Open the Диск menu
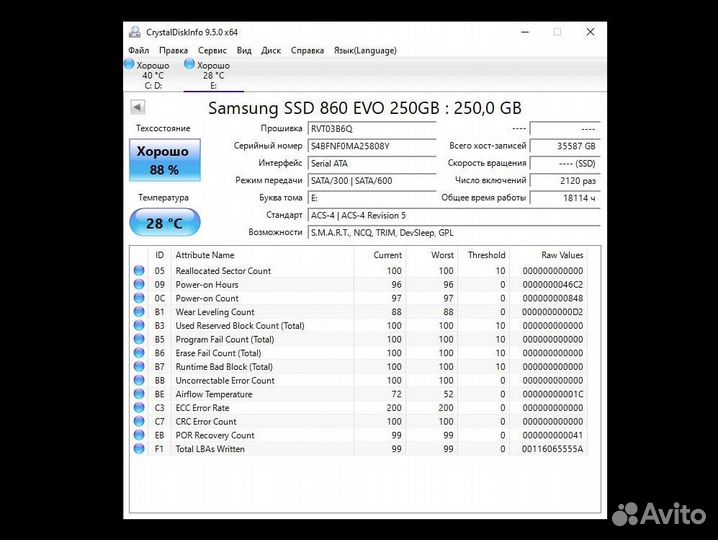The image size is (718, 540). point(271,50)
